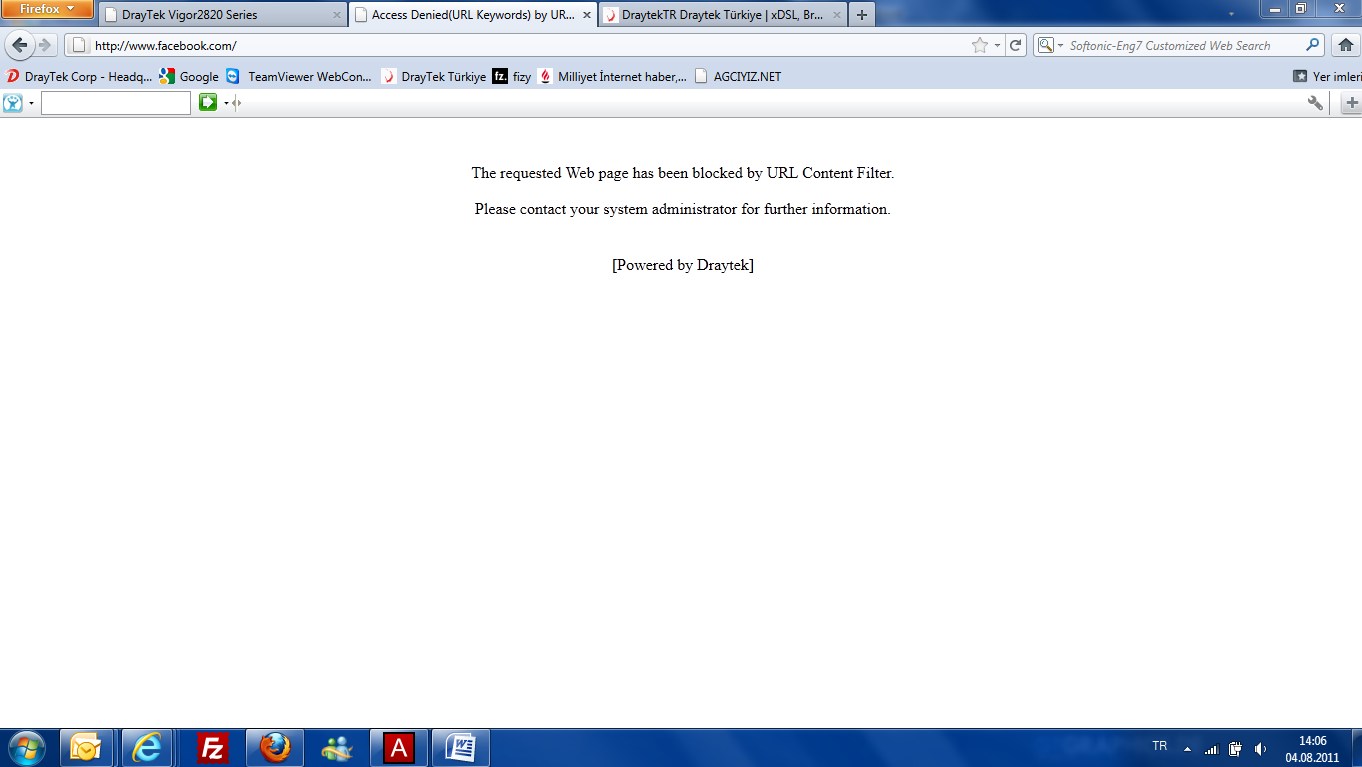Open Internet Explorer from the taskbar
This screenshot has width=1362, height=767.
(x=148, y=748)
